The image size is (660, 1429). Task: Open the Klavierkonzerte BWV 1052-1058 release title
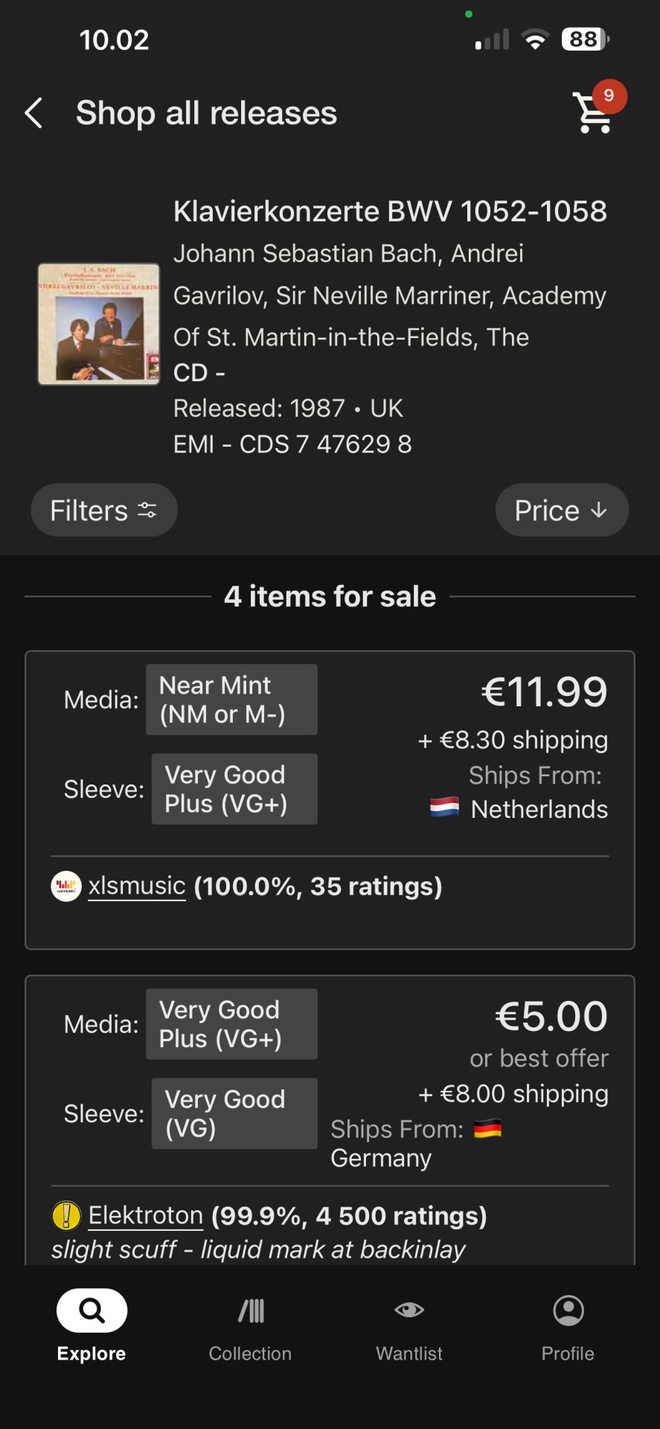[390, 212]
